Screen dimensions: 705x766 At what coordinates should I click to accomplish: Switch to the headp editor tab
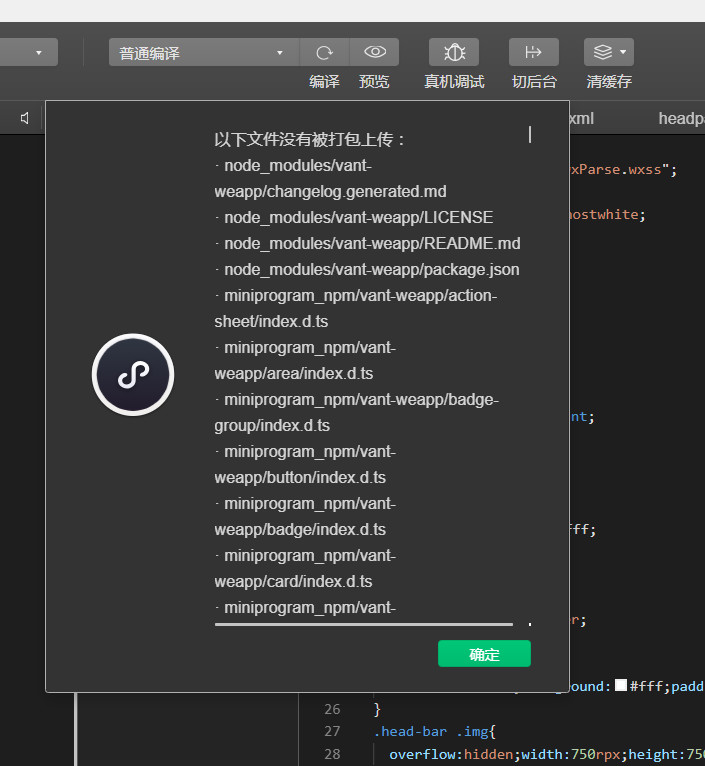(682, 118)
